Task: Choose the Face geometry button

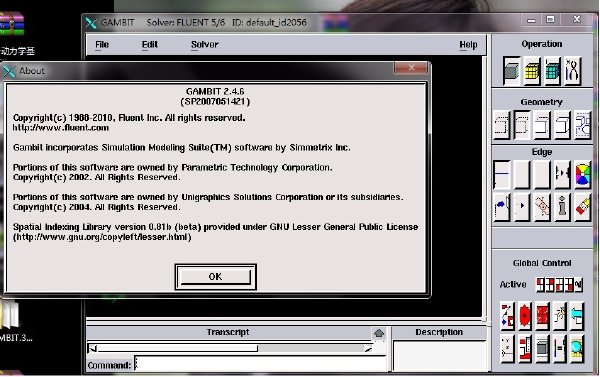Action: point(542,125)
